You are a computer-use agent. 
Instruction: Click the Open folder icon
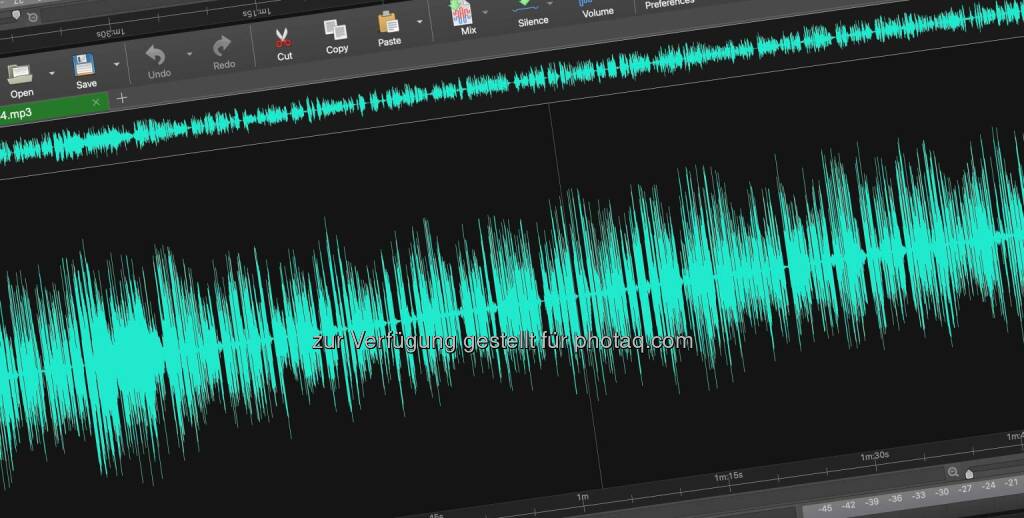(19, 73)
